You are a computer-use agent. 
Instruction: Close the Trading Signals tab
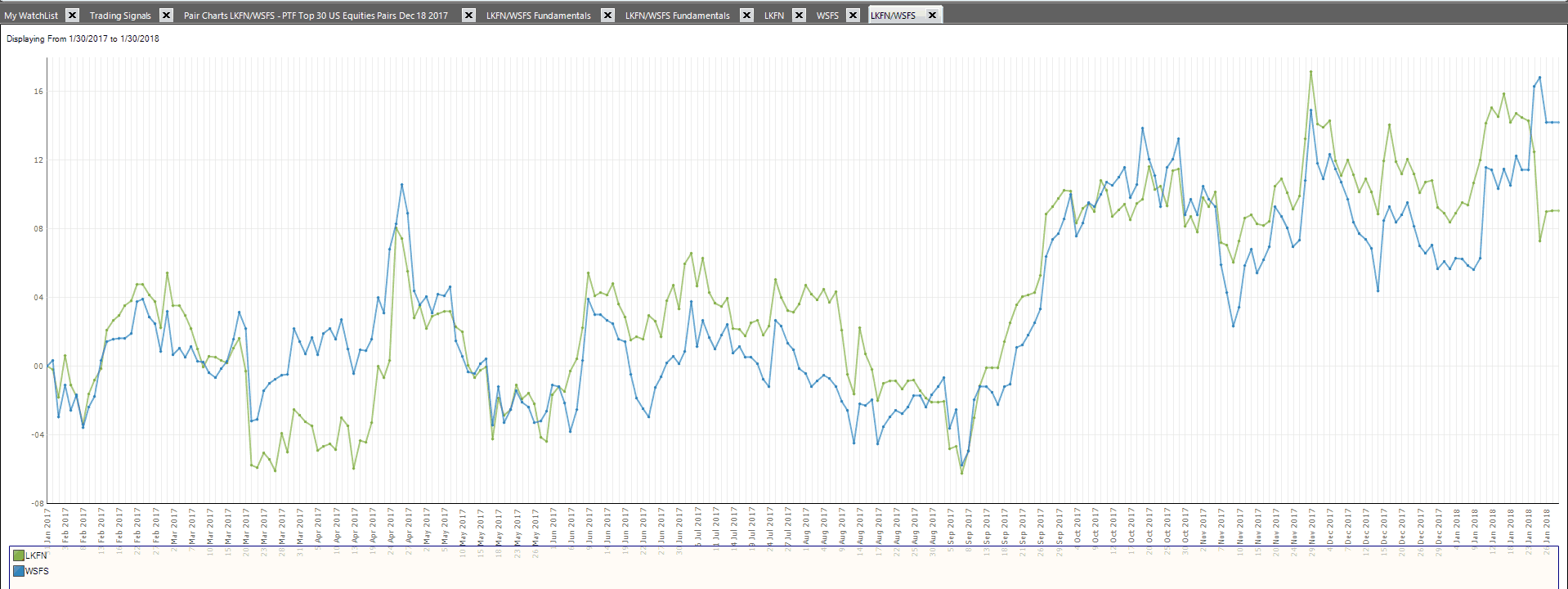coord(166,15)
